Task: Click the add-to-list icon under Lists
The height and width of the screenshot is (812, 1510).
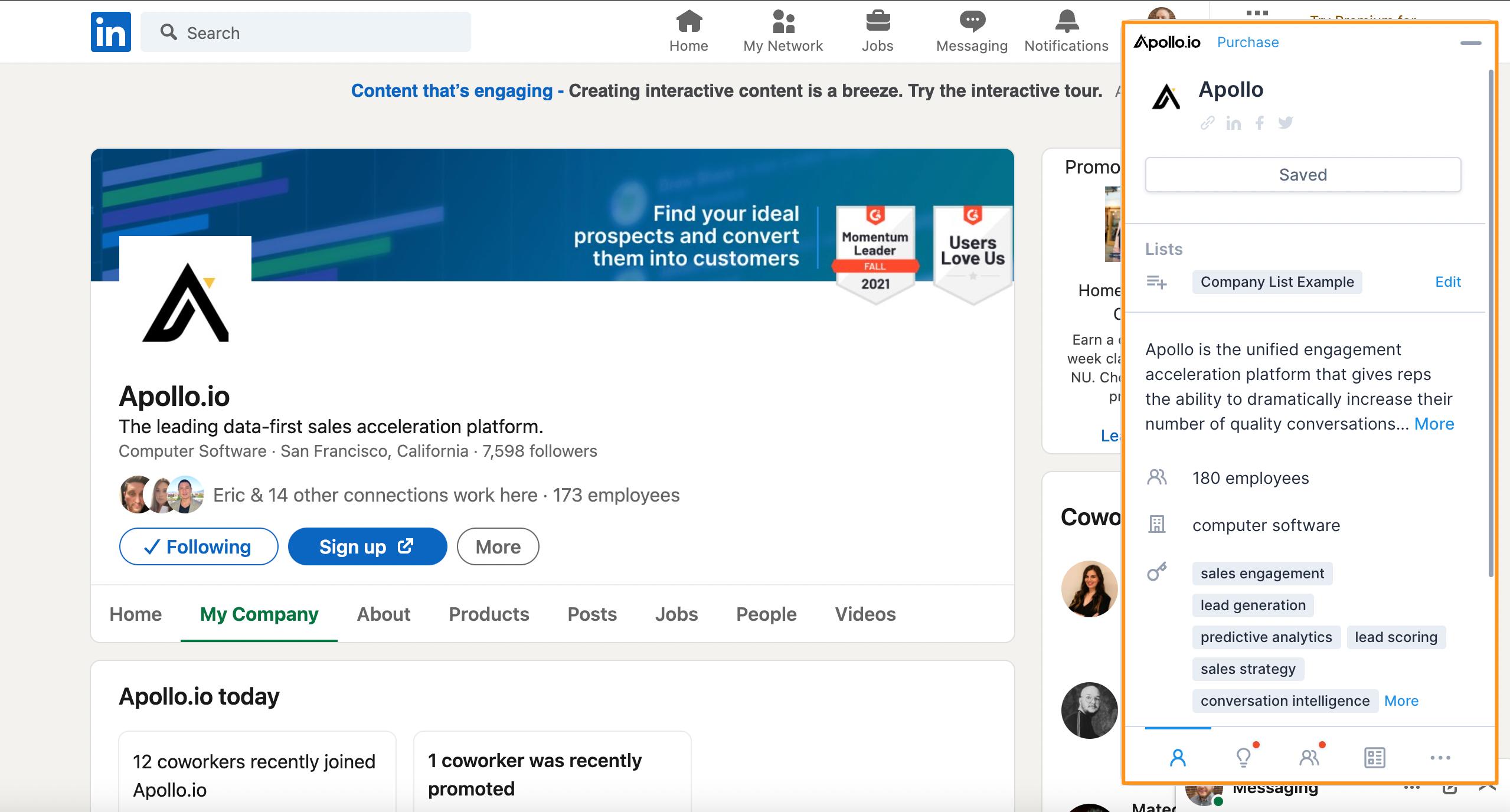Action: coord(1156,282)
